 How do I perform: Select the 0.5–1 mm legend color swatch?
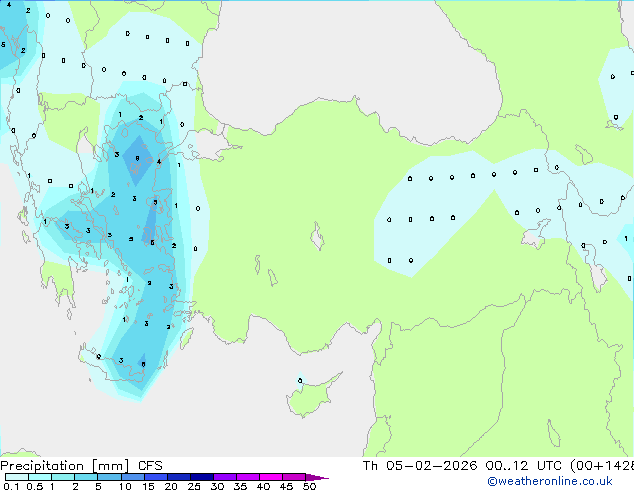[x=40, y=477]
